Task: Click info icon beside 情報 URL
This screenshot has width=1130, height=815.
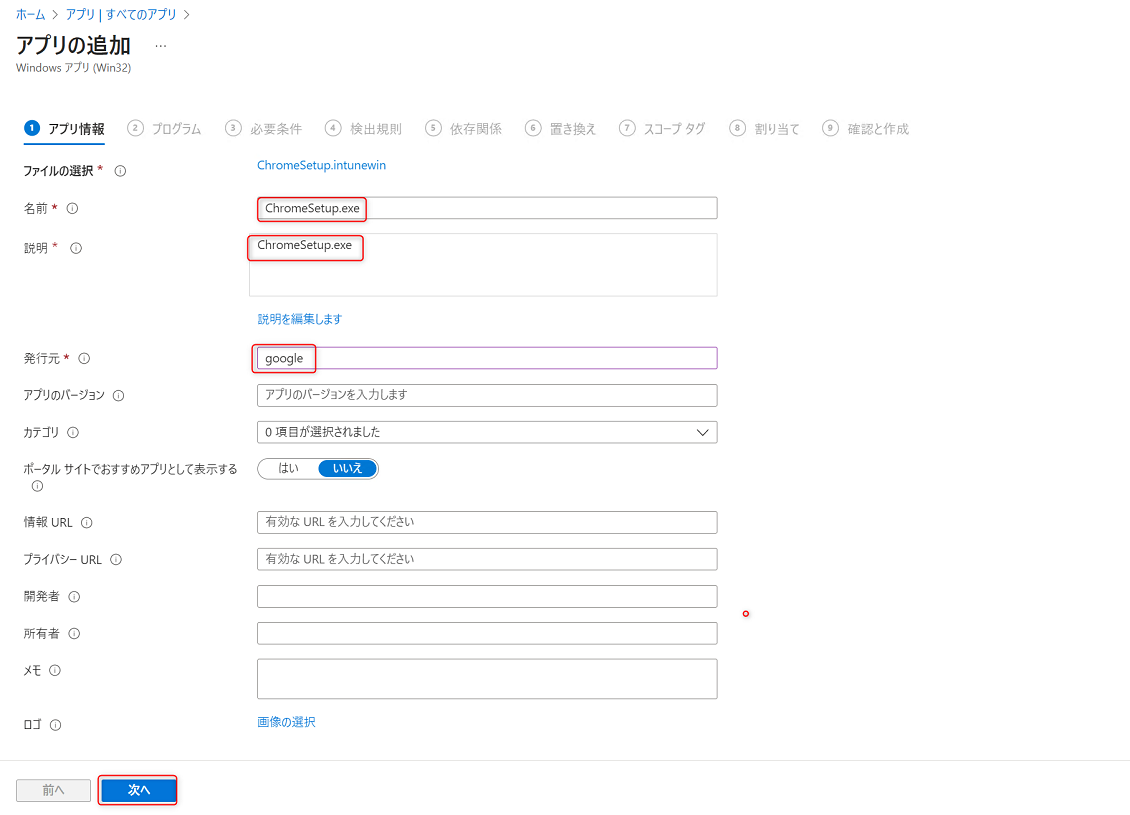Action: point(87,523)
